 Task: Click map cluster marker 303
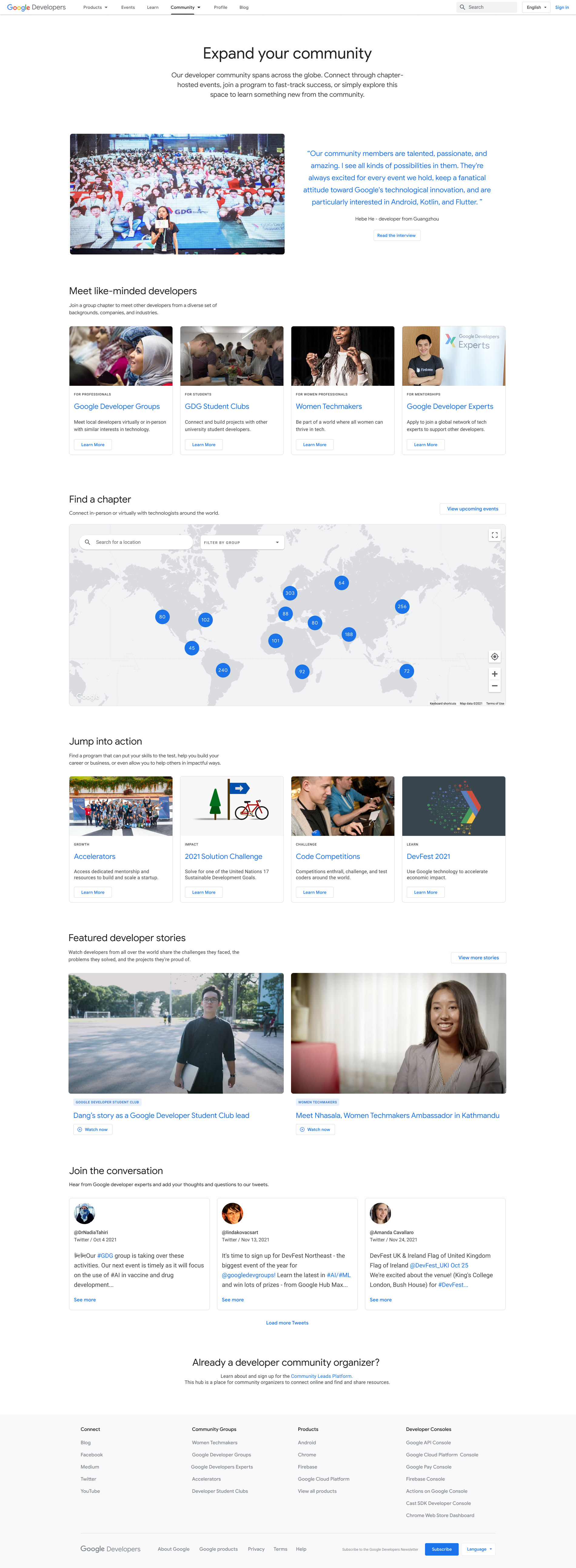click(290, 593)
